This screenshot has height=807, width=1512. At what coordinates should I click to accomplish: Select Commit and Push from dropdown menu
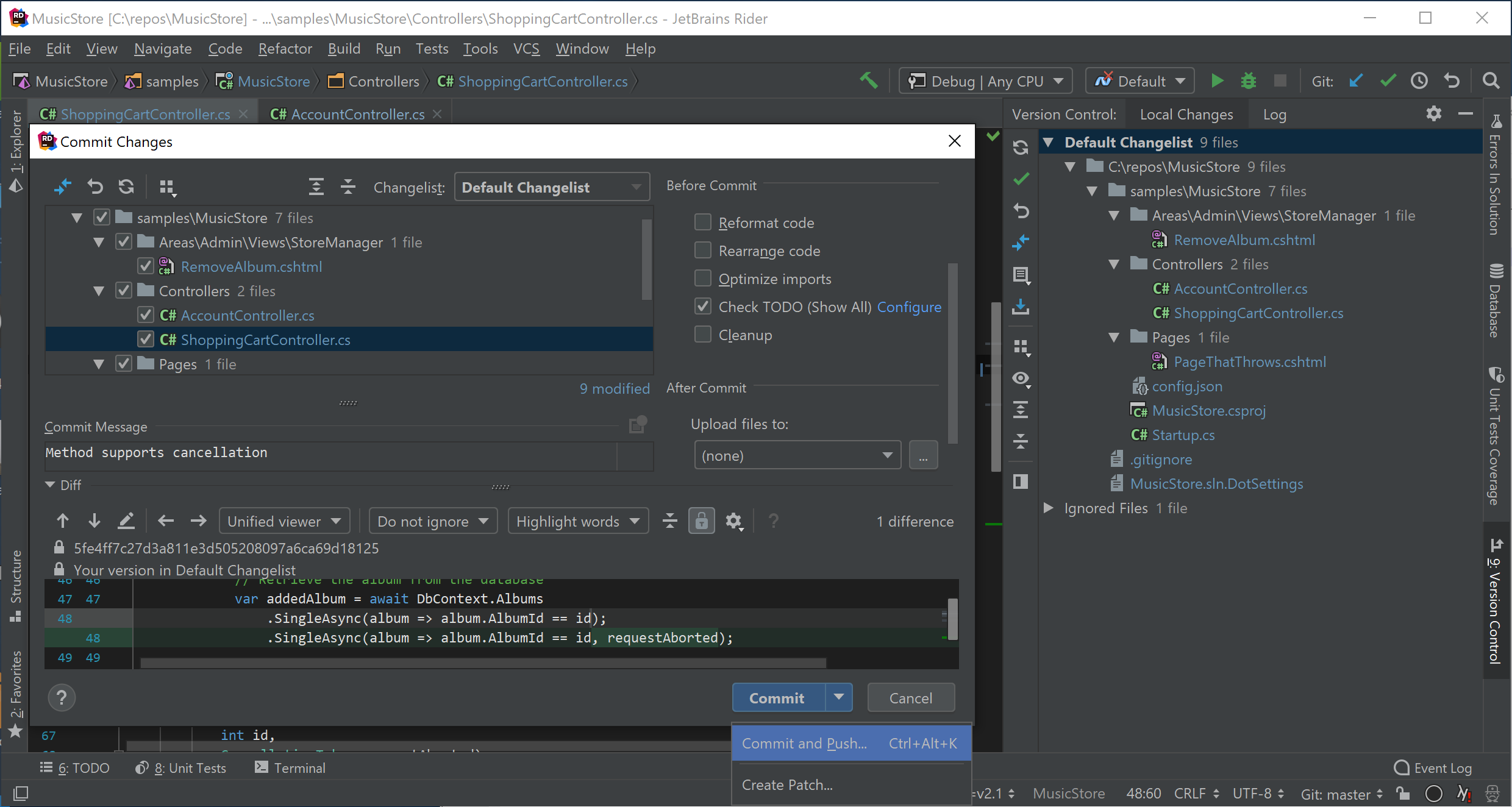tap(805, 743)
